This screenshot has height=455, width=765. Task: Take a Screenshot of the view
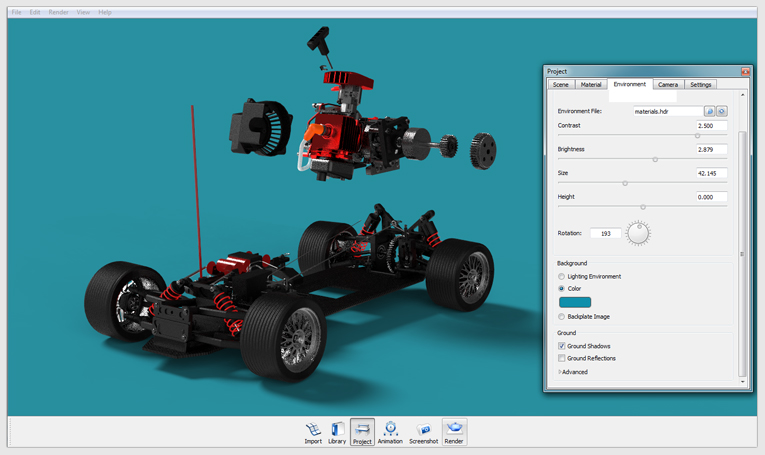(423, 432)
